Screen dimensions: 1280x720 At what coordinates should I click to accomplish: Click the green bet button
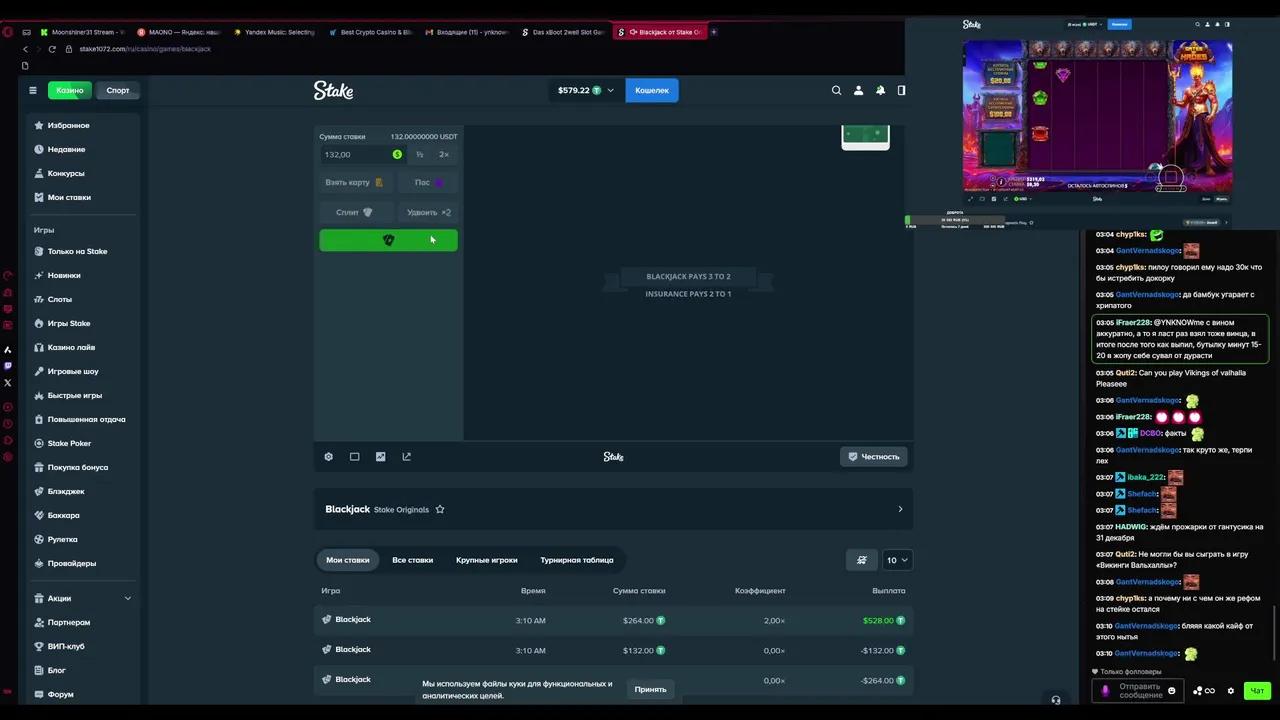(388, 240)
